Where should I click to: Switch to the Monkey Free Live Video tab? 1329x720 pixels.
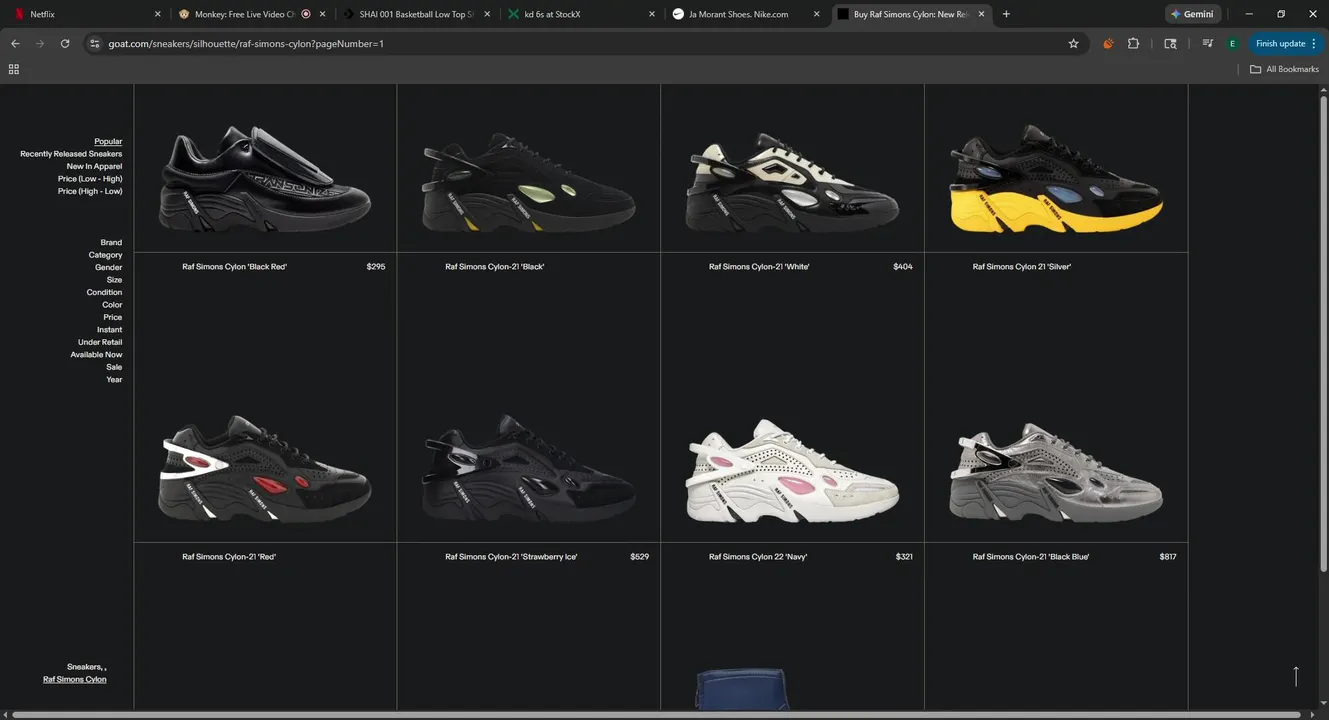(x=250, y=14)
